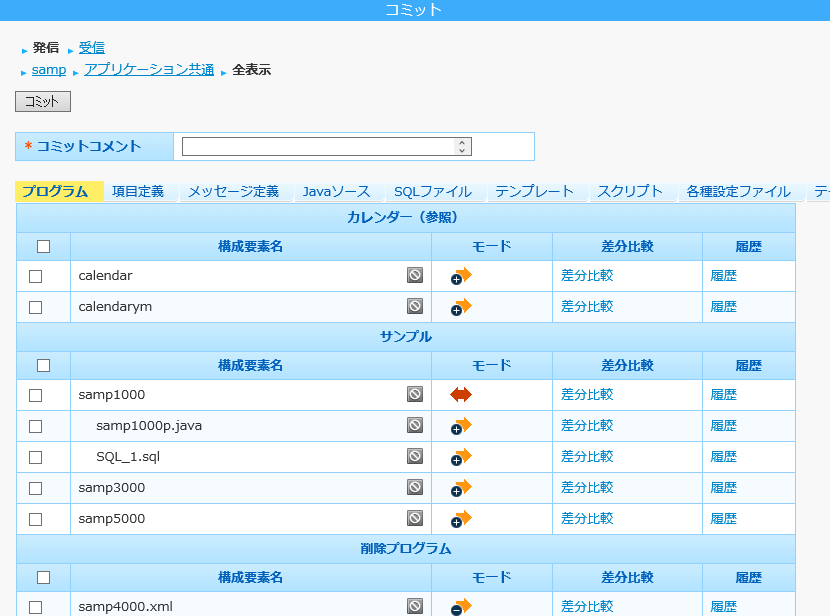Viewport: 830px width, 616px height.
Task: Open the 各種設定ファイル tab
Action: [739, 191]
